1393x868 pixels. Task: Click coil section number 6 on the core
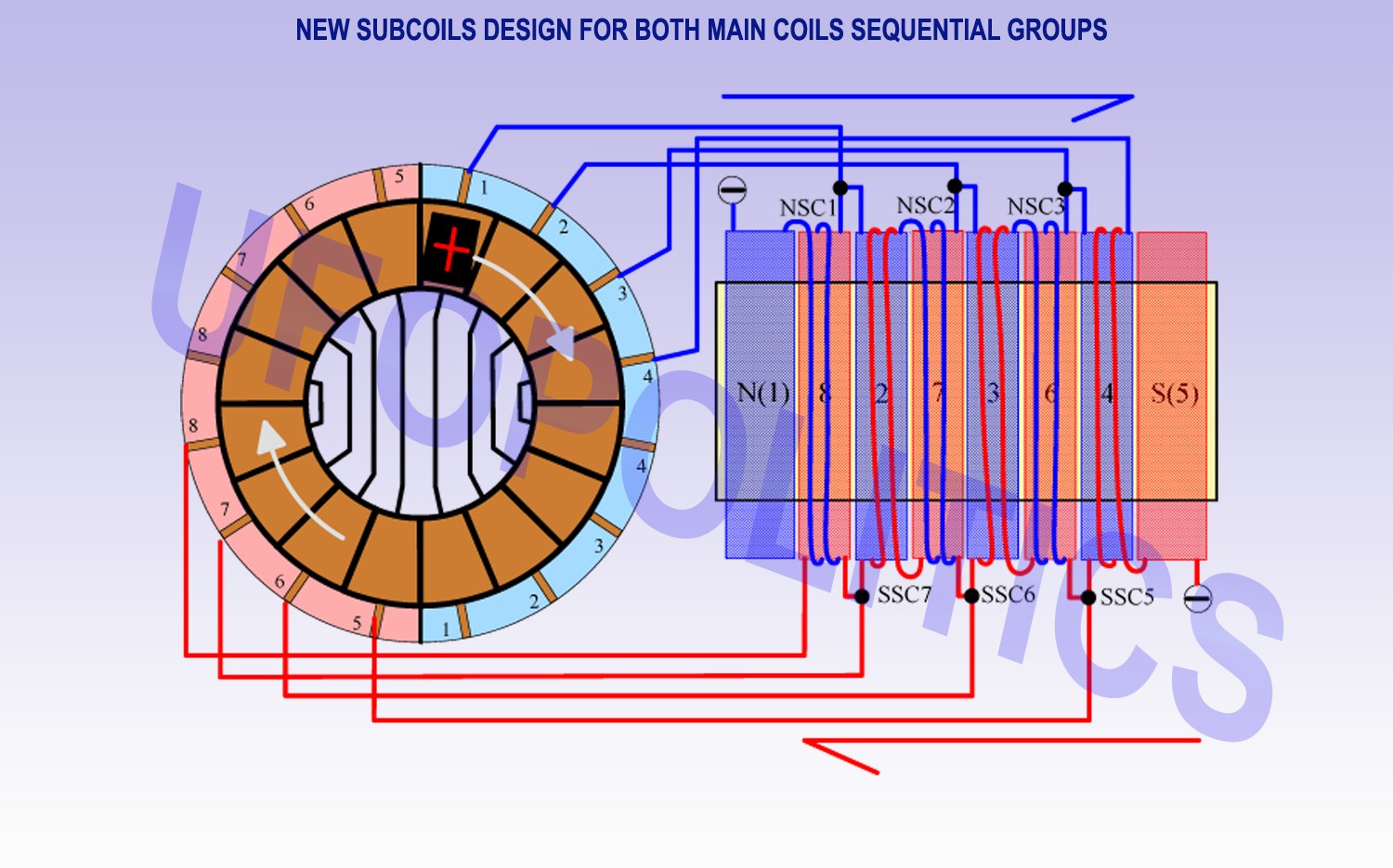[x=1050, y=394]
